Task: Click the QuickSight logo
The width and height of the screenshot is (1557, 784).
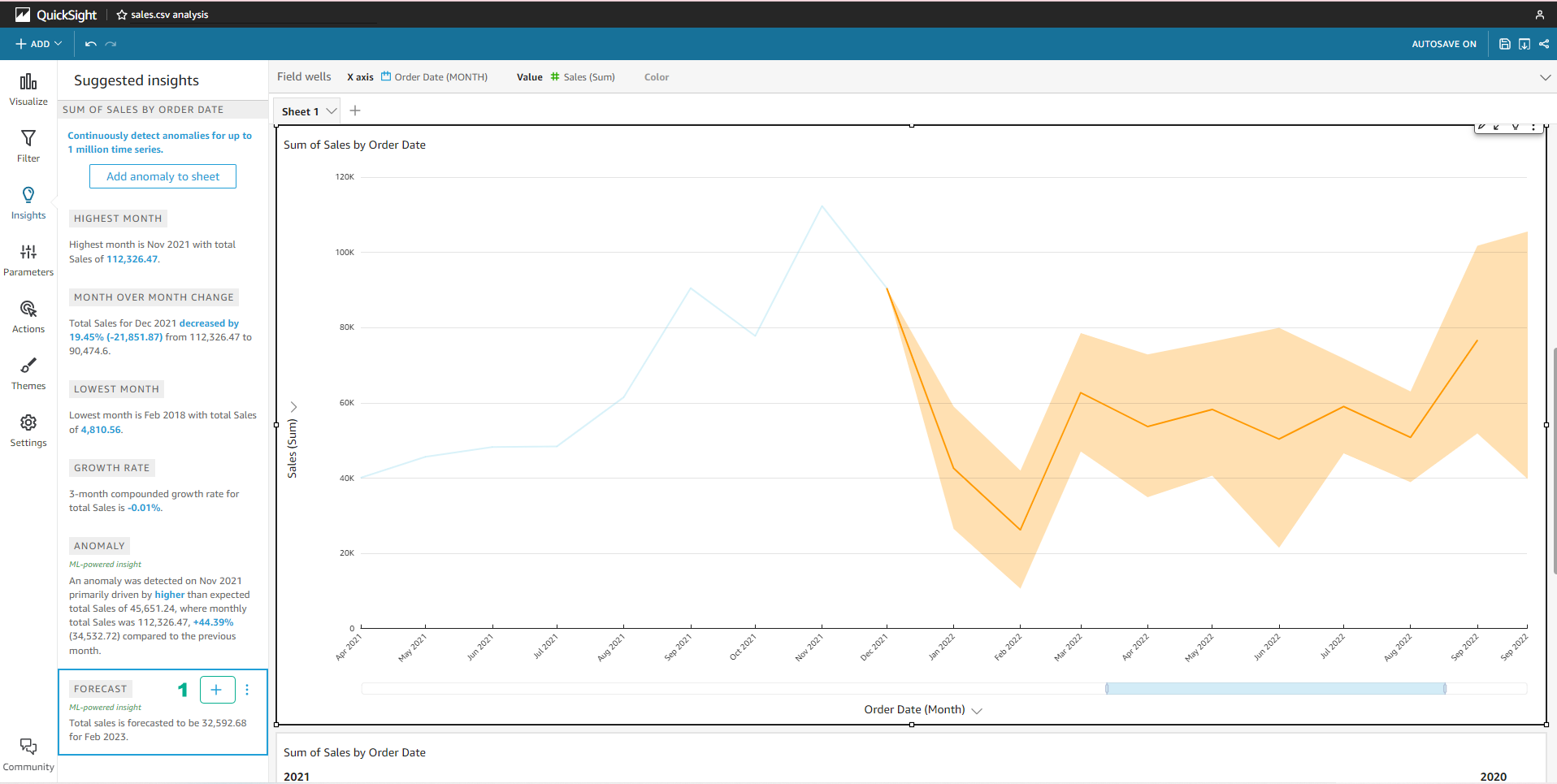Action: [x=55, y=15]
